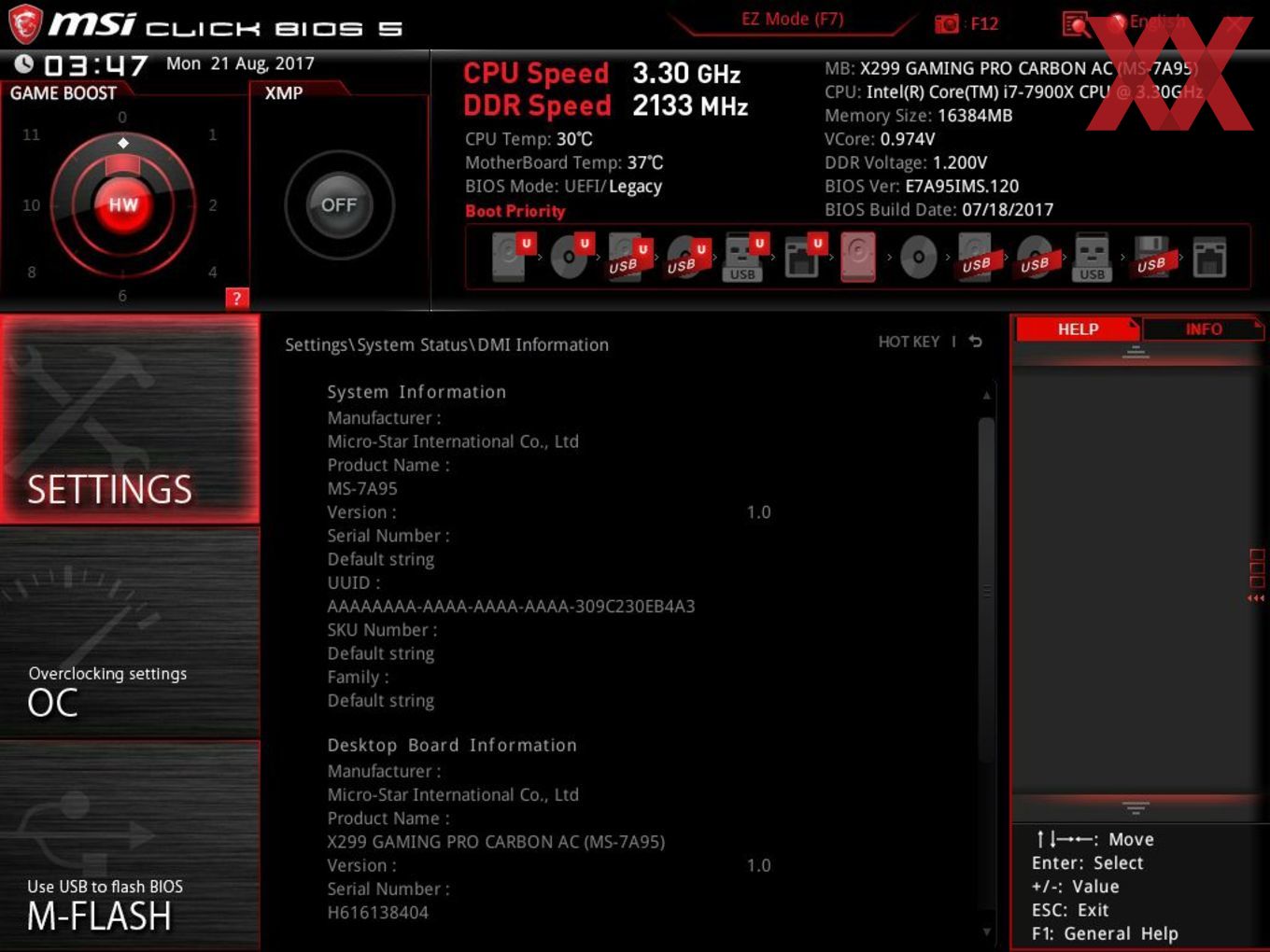Click X299 GAMING PRO CARBON AC (MS-7A95) in the list
This screenshot has height=952, width=1270.
(496, 842)
